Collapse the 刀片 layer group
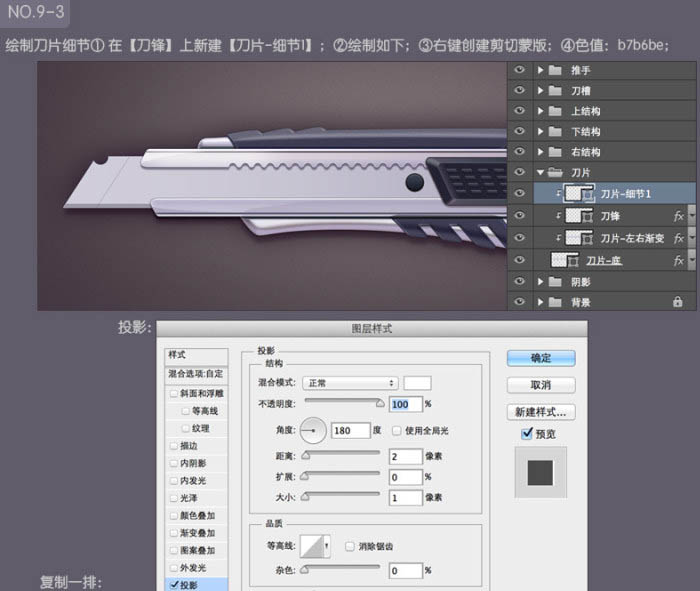700x591 pixels. pyautogui.click(x=541, y=172)
